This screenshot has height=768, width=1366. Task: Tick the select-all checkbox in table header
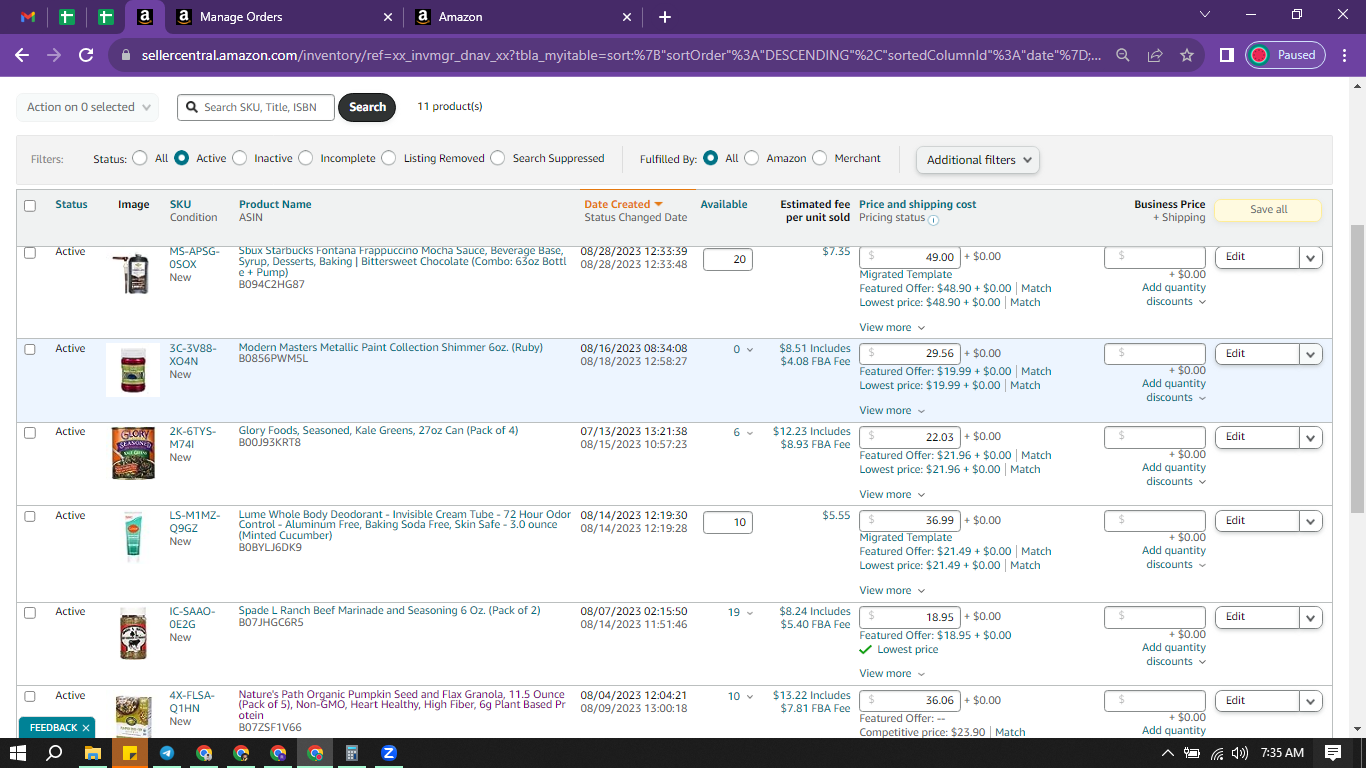click(x=30, y=205)
